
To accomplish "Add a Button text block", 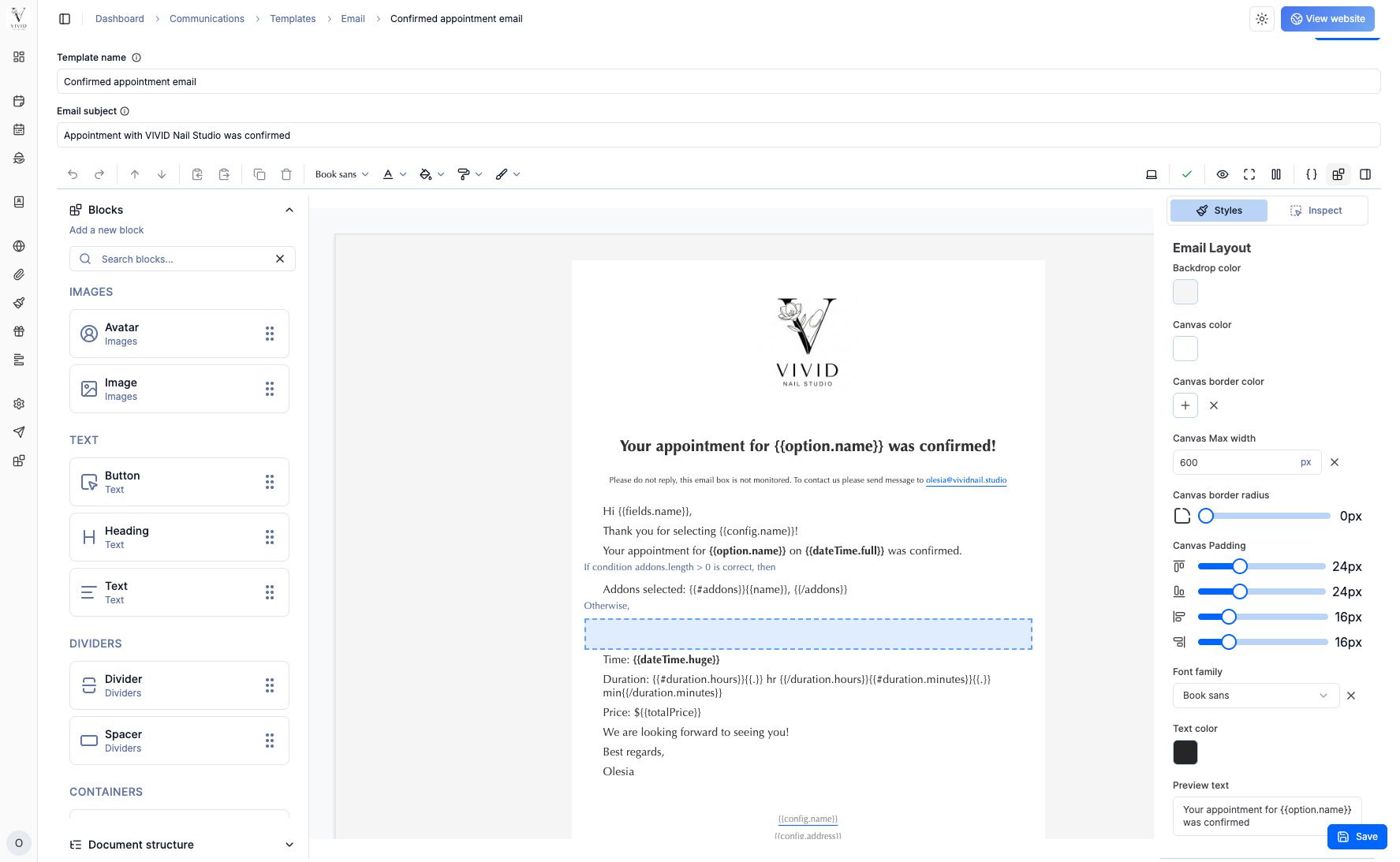I will (179, 482).
